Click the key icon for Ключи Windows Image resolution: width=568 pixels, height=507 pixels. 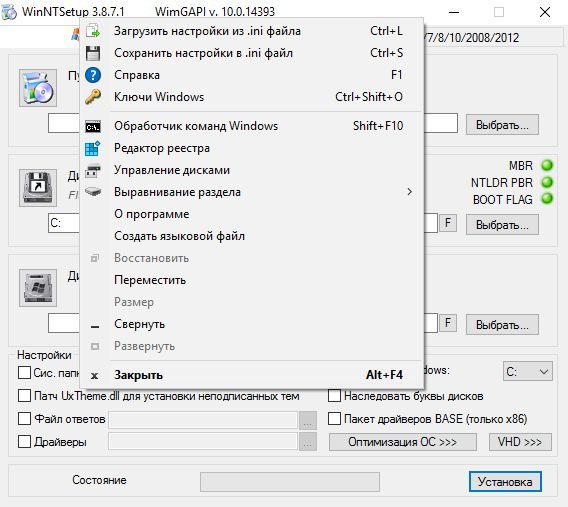pos(93,97)
